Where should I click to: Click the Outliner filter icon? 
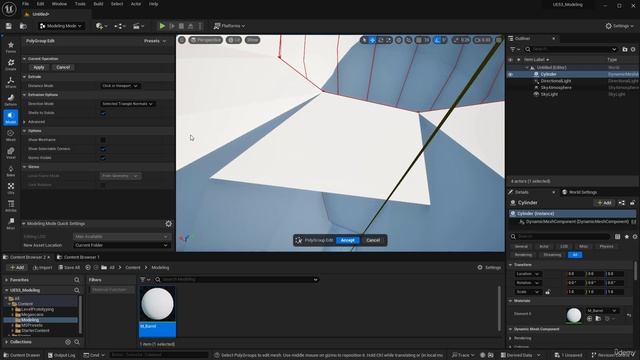point(513,49)
